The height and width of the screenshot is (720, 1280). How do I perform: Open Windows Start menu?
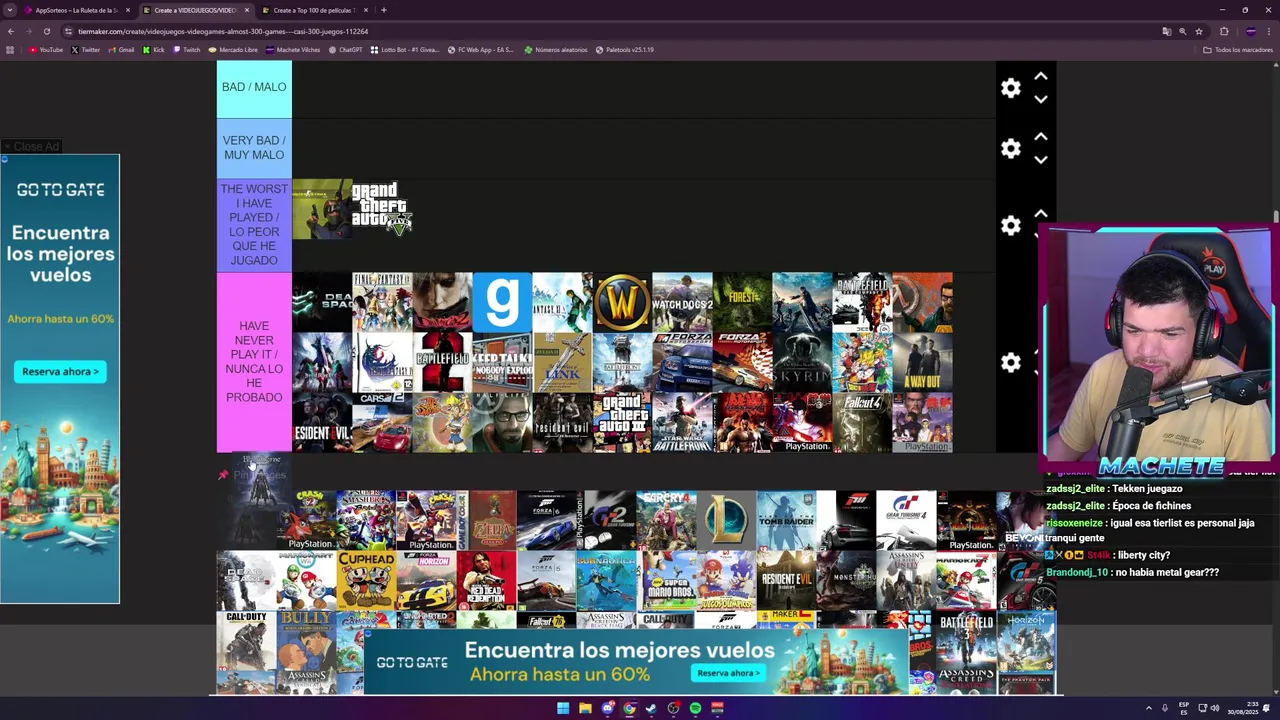pos(563,708)
